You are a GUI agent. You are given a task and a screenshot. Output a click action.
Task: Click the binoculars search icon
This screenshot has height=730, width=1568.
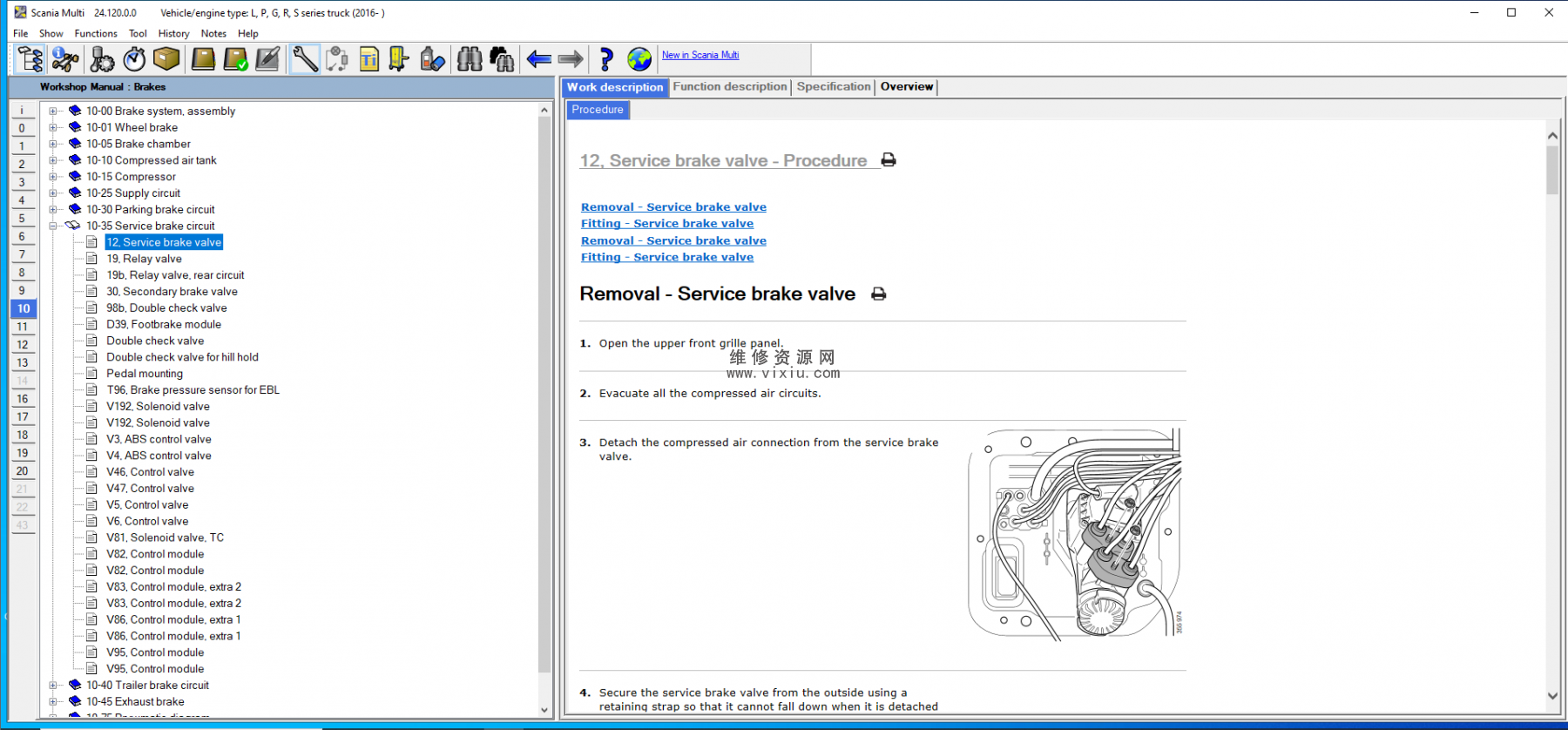pyautogui.click(x=470, y=59)
